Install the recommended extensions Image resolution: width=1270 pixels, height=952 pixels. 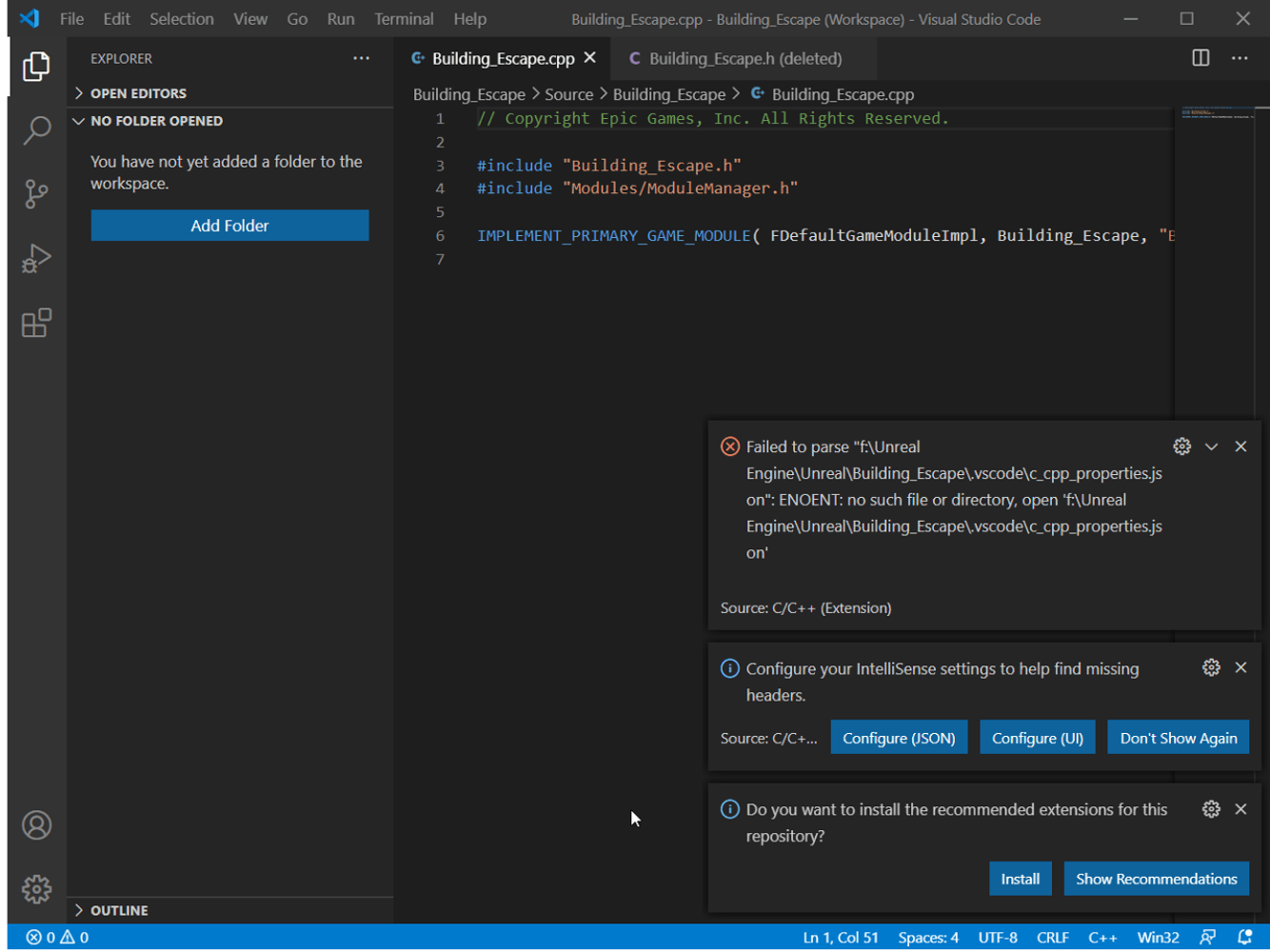(x=1020, y=879)
